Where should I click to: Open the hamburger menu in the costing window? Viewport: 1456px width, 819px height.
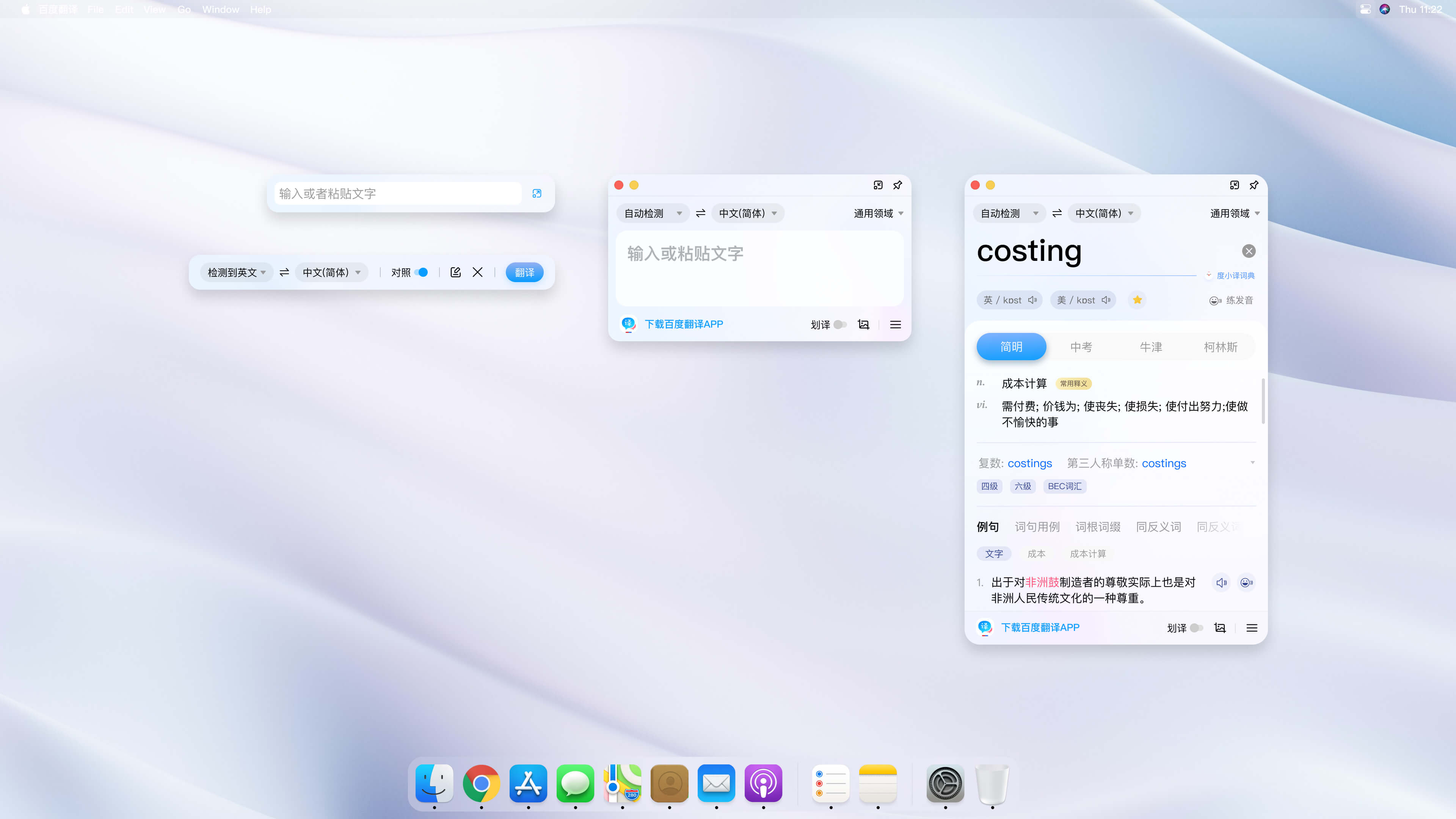tap(1252, 628)
